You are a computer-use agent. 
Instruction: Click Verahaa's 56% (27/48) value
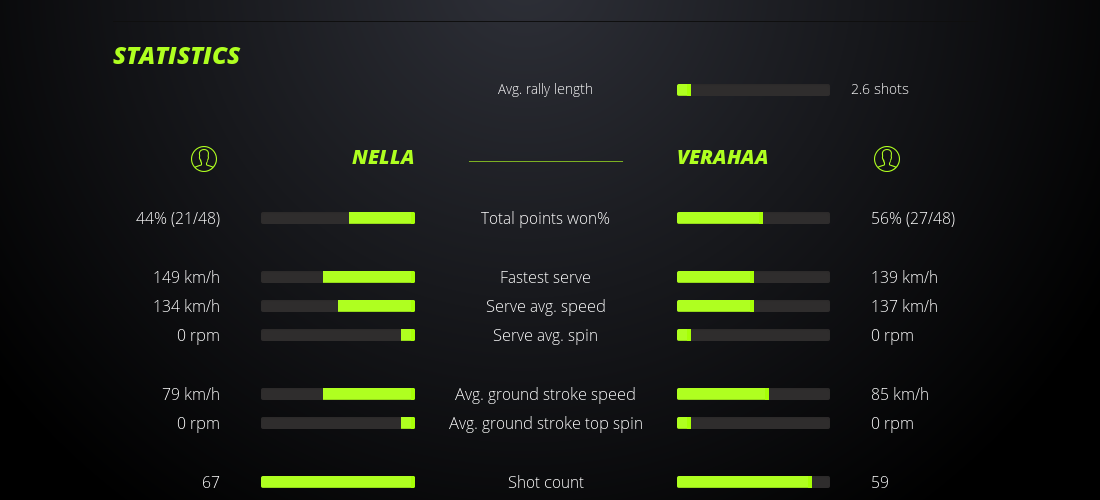point(913,218)
